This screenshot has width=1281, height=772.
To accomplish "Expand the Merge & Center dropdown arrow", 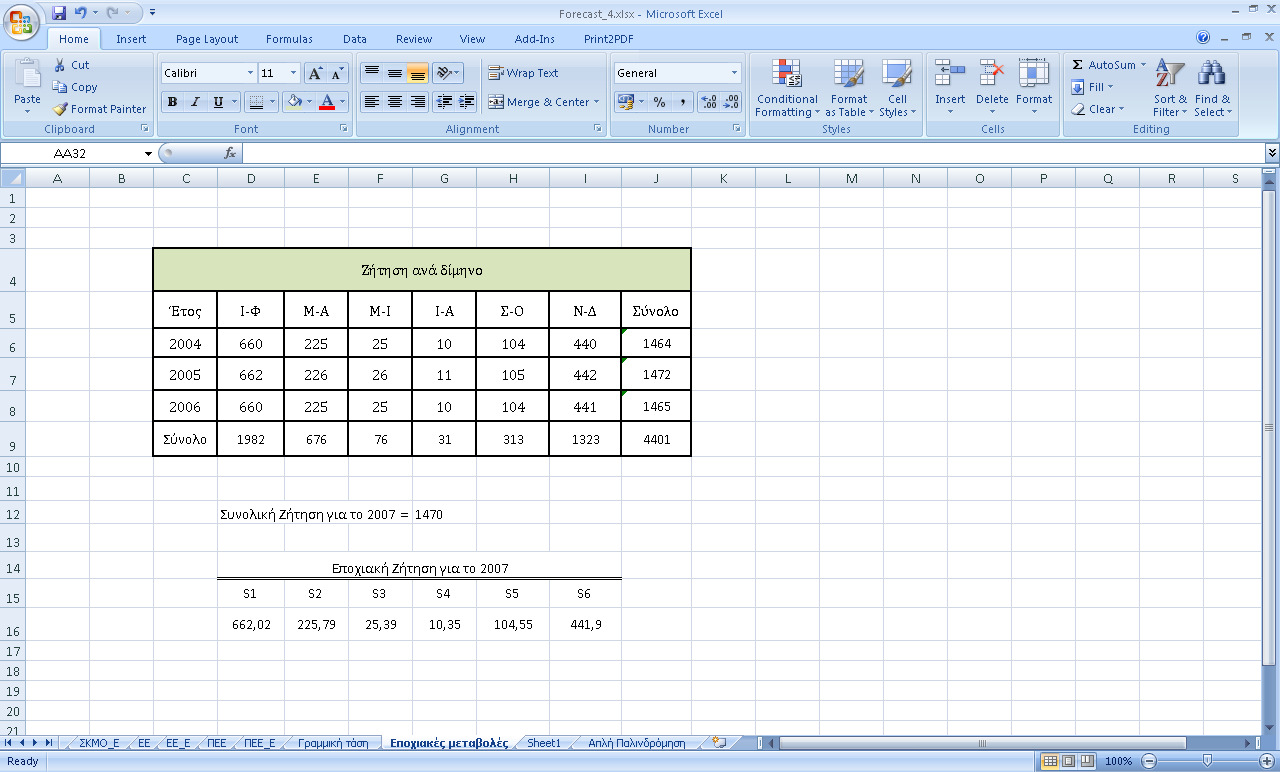I will coord(596,102).
